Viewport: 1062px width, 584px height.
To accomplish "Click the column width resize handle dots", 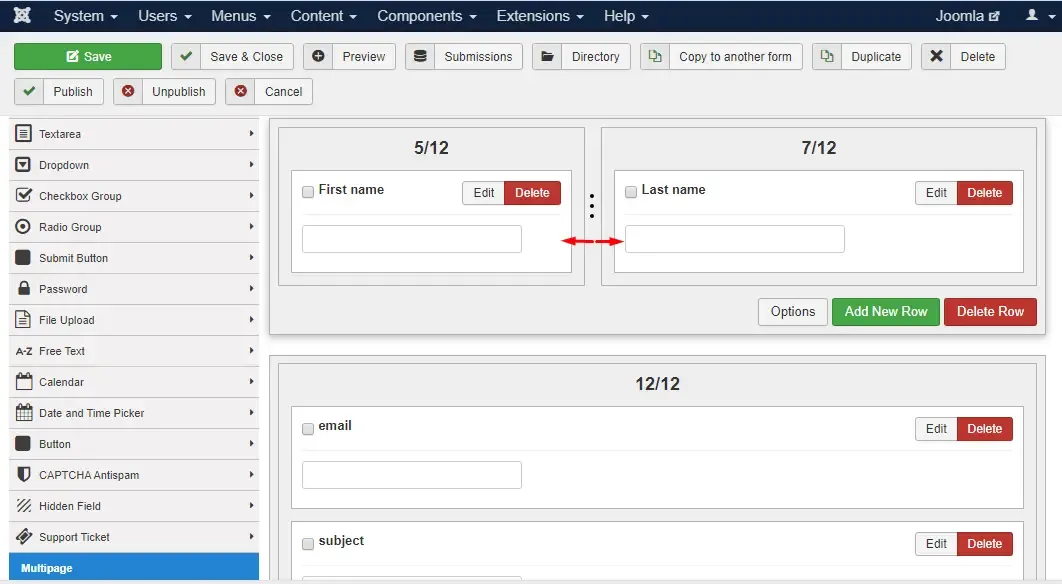I will 592,206.
